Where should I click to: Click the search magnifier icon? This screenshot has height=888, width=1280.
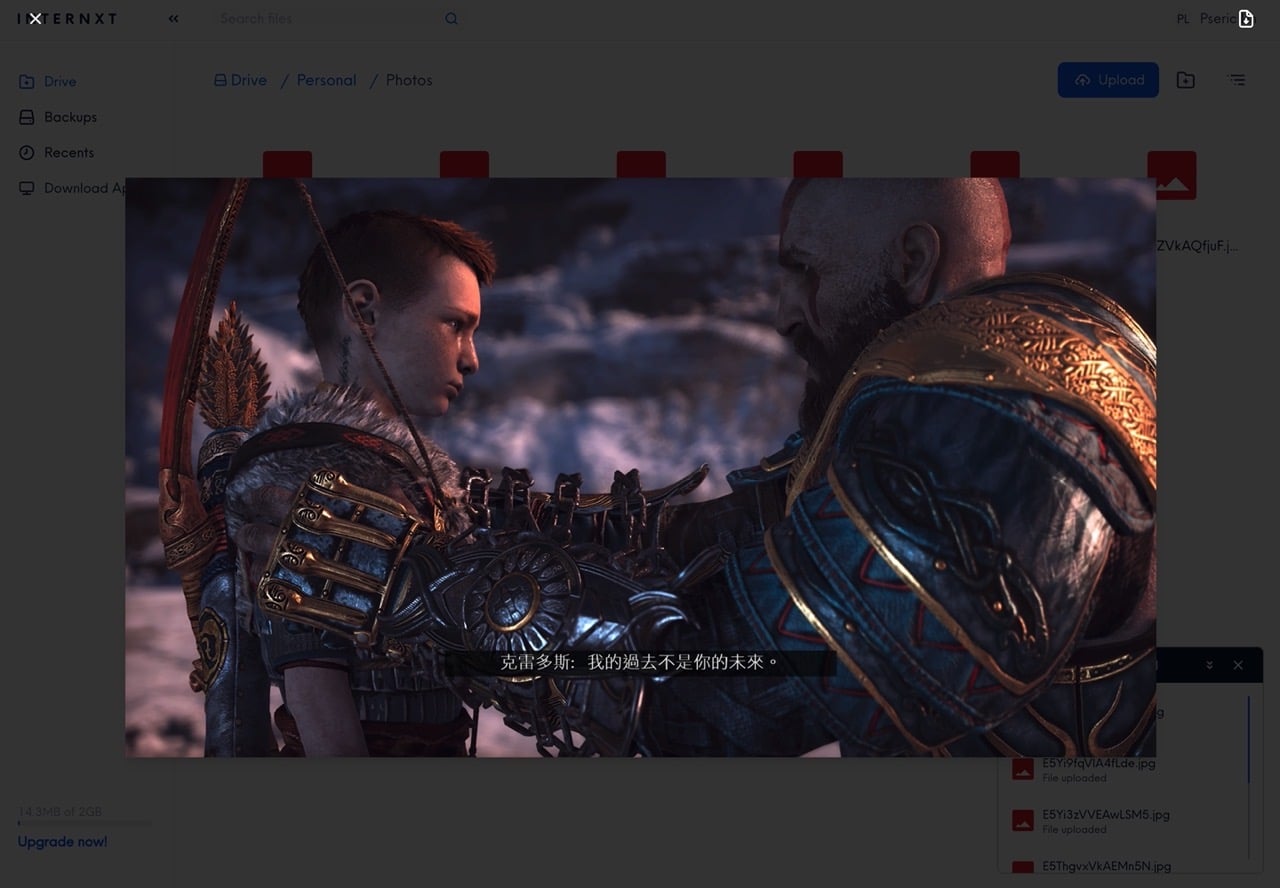tap(451, 18)
